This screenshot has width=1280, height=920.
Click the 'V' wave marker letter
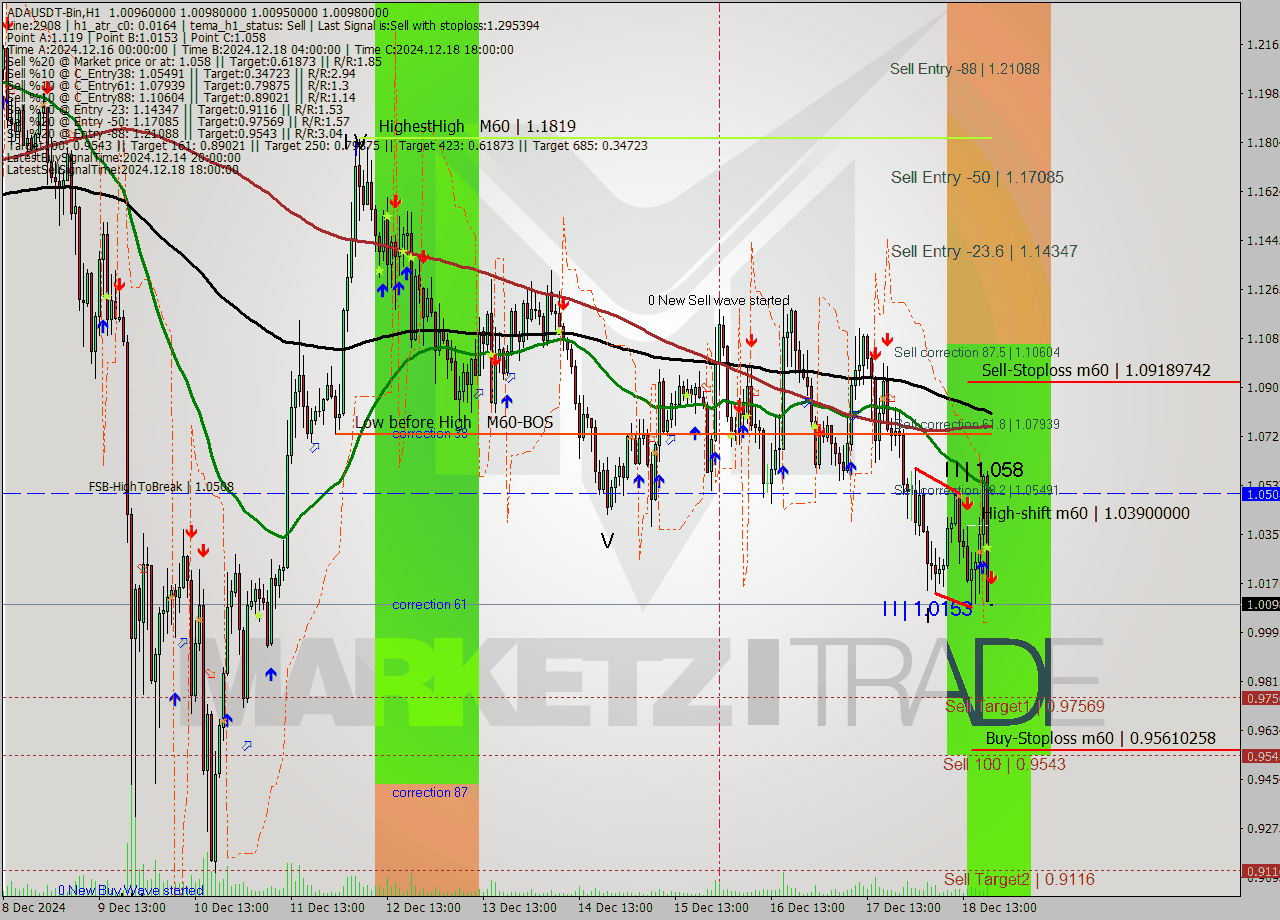coord(607,541)
